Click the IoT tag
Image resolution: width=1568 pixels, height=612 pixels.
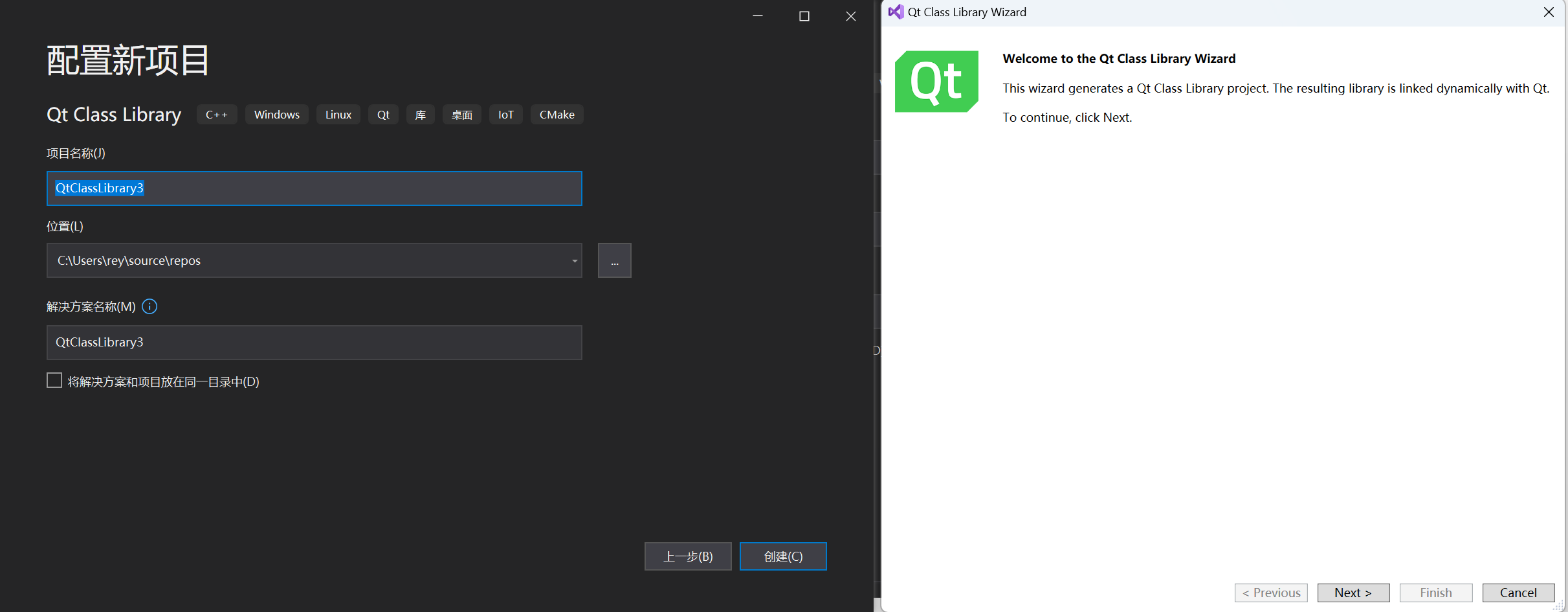(506, 115)
